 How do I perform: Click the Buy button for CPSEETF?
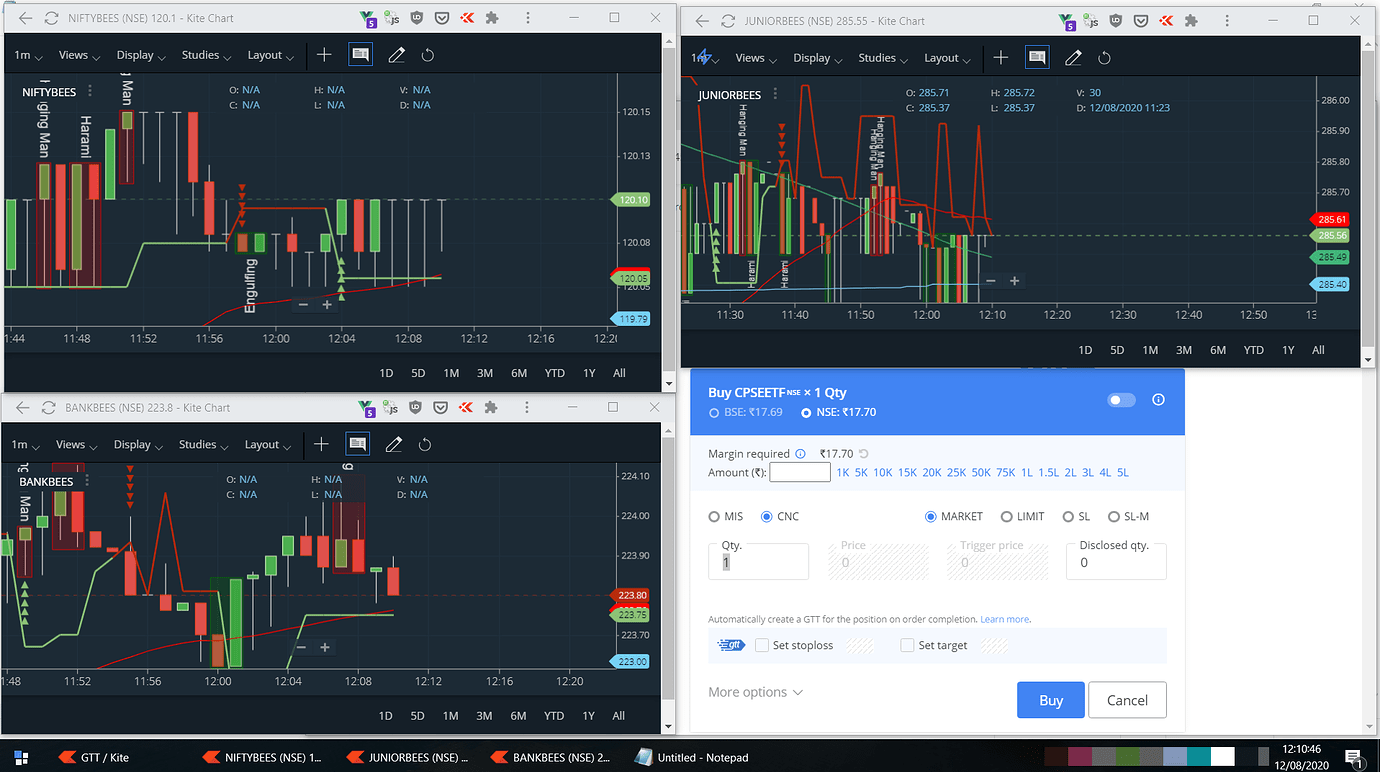(x=1050, y=699)
